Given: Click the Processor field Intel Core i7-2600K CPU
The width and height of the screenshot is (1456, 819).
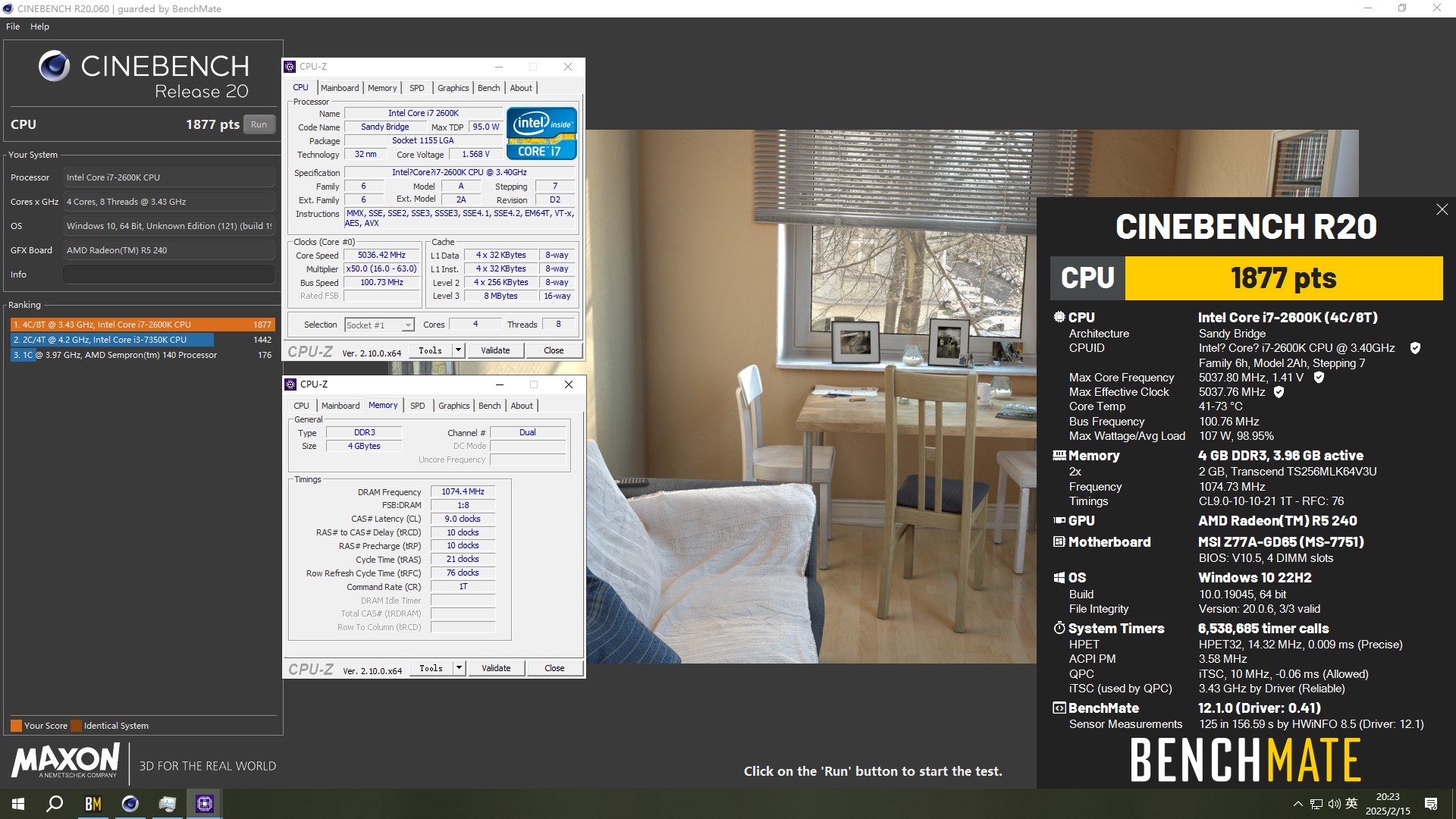Looking at the screenshot, I should tap(169, 177).
